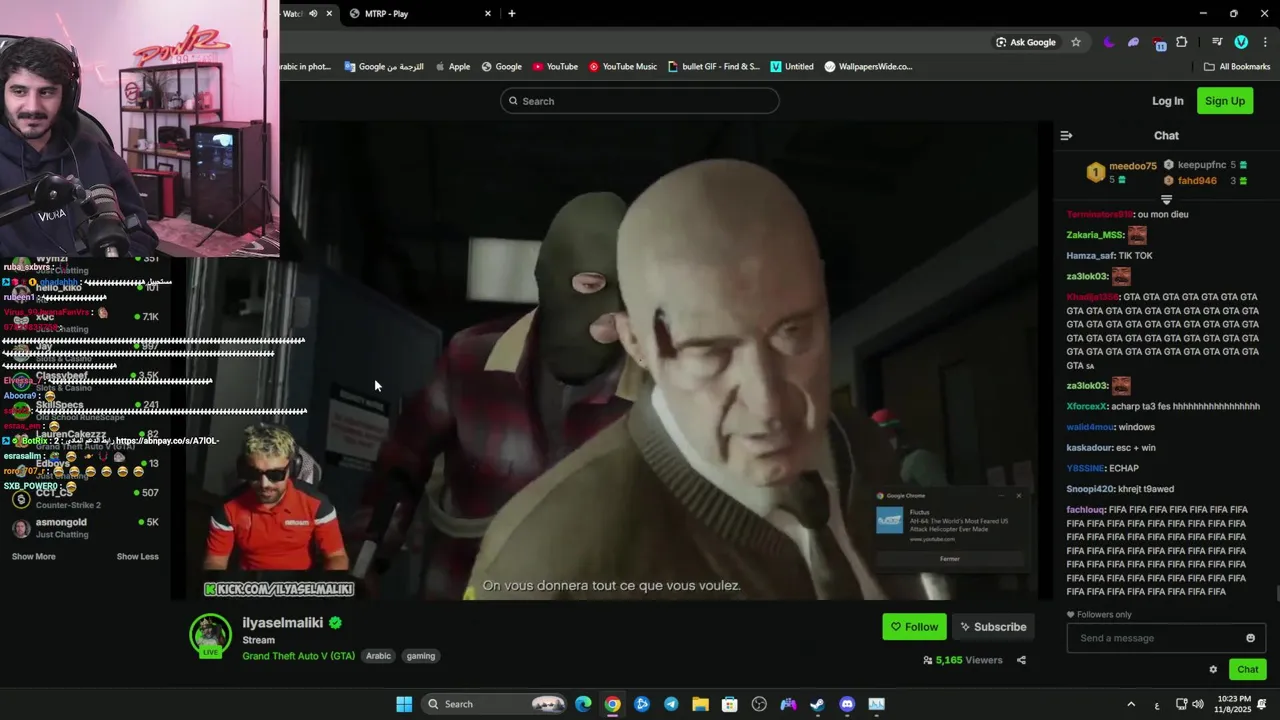1280x720 pixels.
Task: Open Microsoft Edge from the taskbar
Action: [x=583, y=704]
